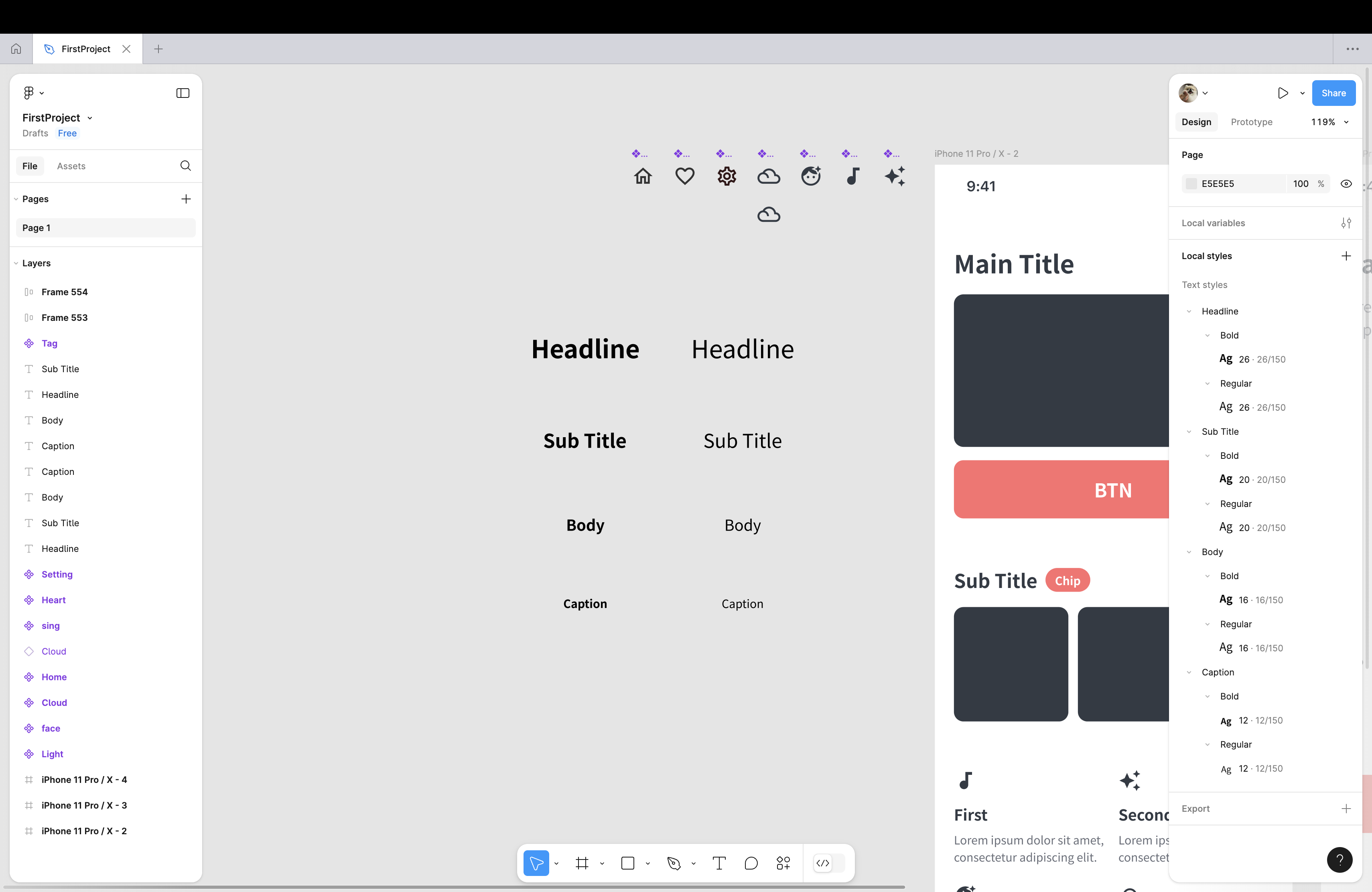This screenshot has height=892, width=1372.
Task: Collapse the Layers section
Action: (x=16, y=264)
